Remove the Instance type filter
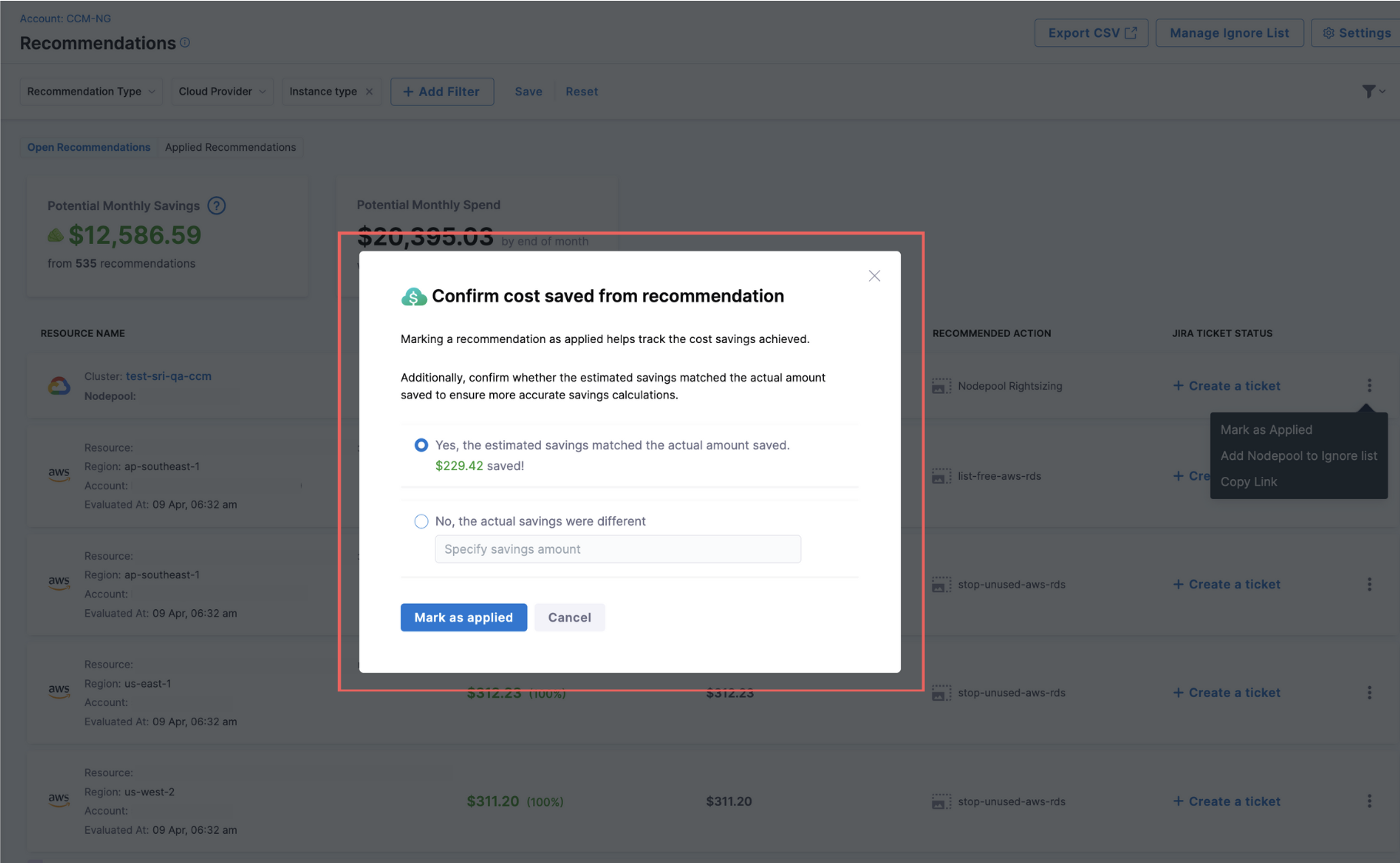The width and height of the screenshot is (1400, 863). [369, 92]
